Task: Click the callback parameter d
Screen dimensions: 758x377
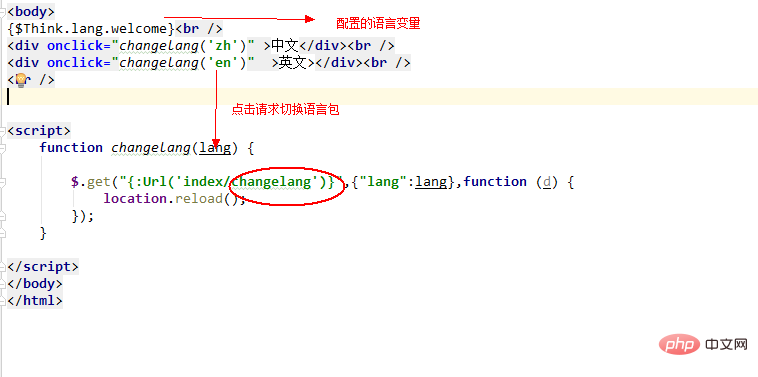Action: point(547,182)
